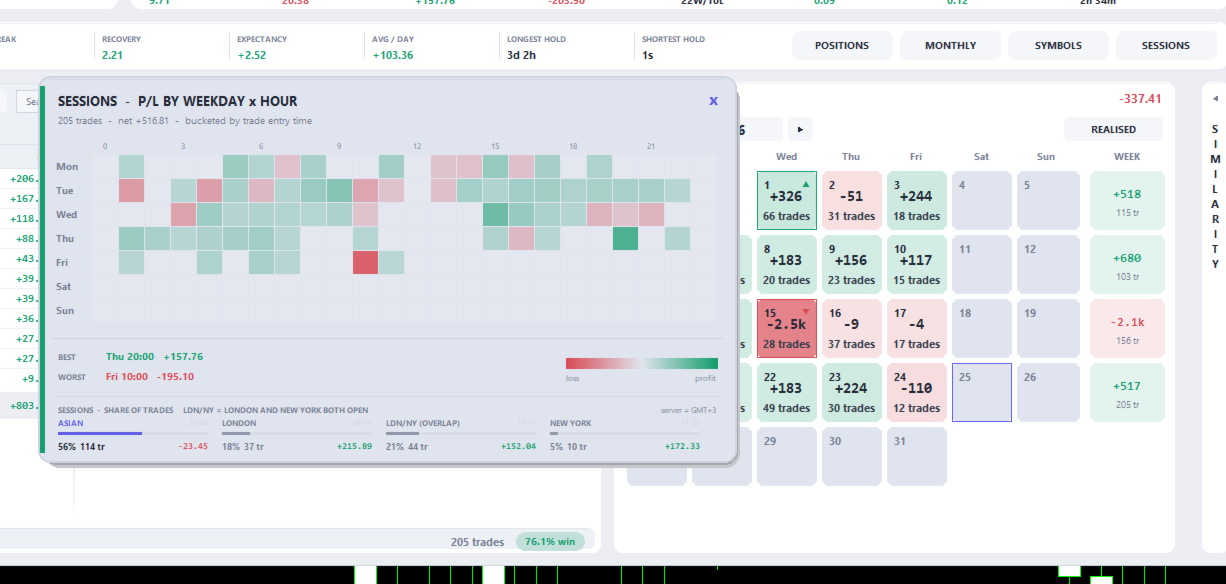1226x584 pixels.
Task: Toggle the Realised P/L mode button
Action: pyautogui.click(x=1113, y=129)
